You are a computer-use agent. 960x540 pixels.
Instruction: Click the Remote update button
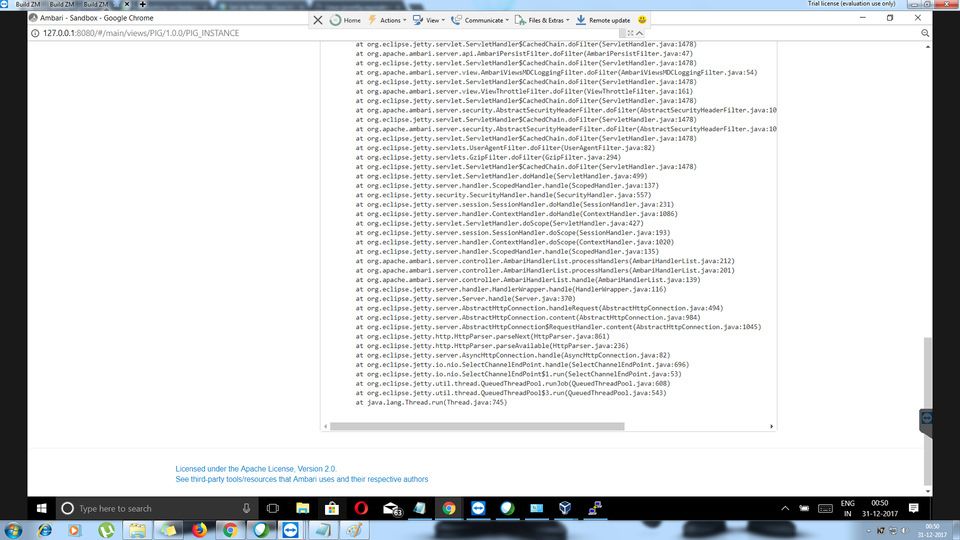[603, 20]
